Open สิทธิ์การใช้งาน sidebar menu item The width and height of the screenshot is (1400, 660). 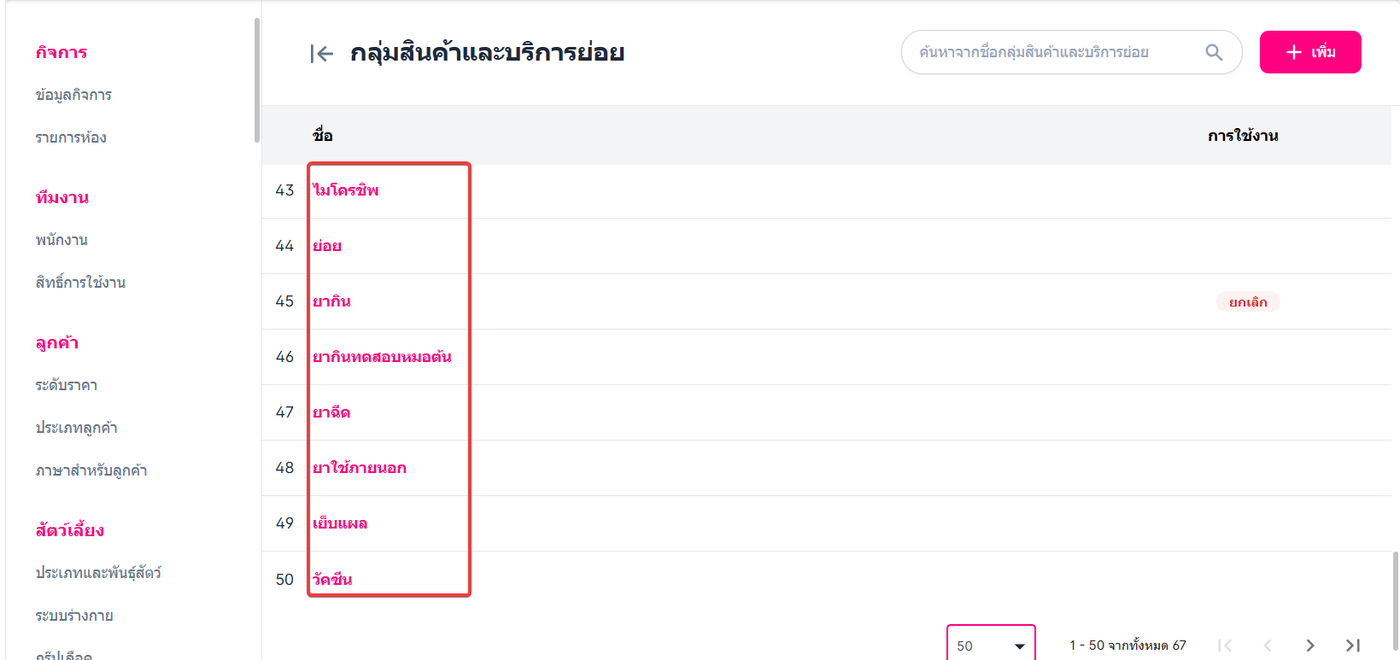click(80, 282)
